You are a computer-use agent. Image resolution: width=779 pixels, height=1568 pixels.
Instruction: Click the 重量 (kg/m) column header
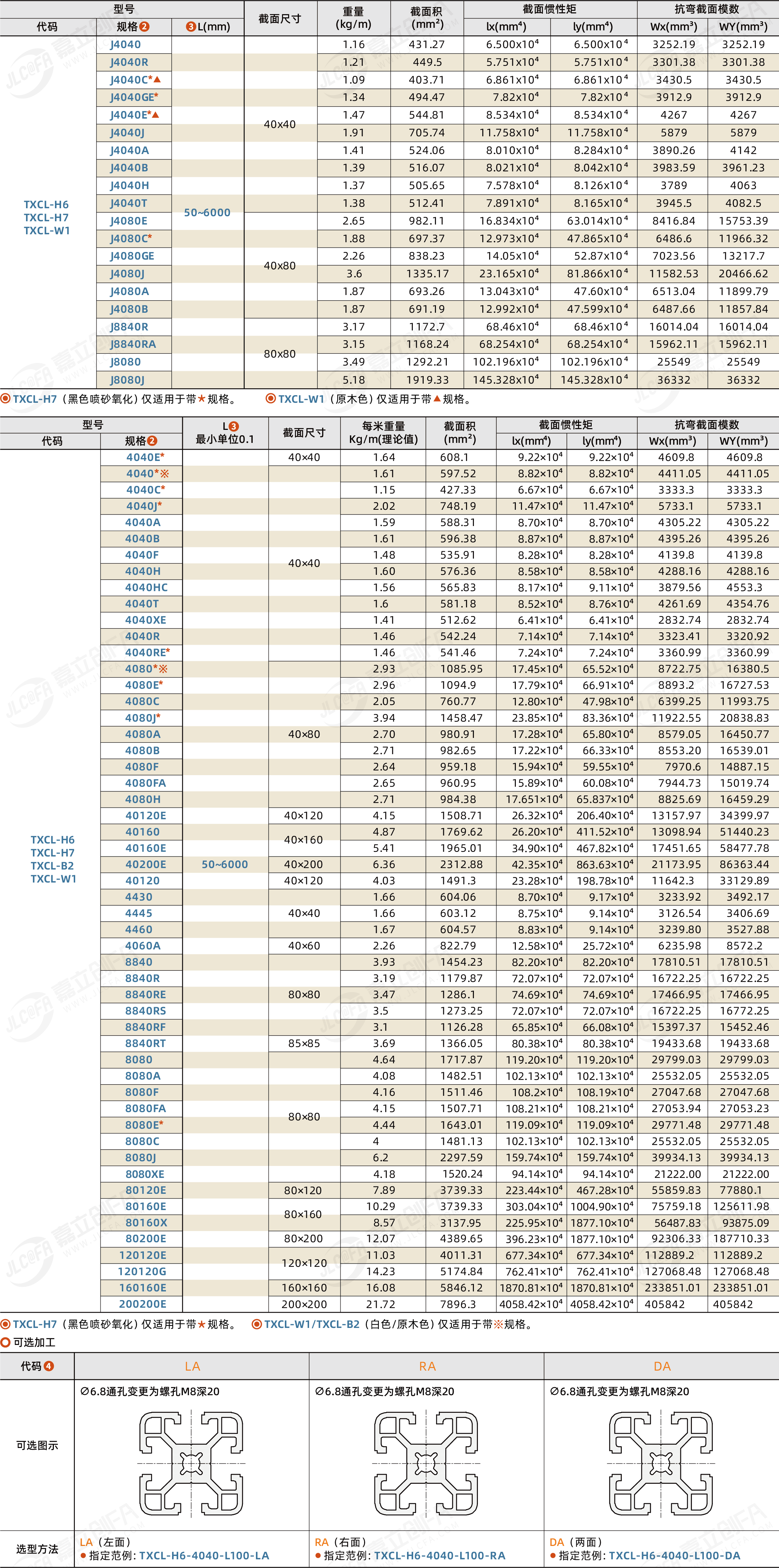[x=354, y=18]
